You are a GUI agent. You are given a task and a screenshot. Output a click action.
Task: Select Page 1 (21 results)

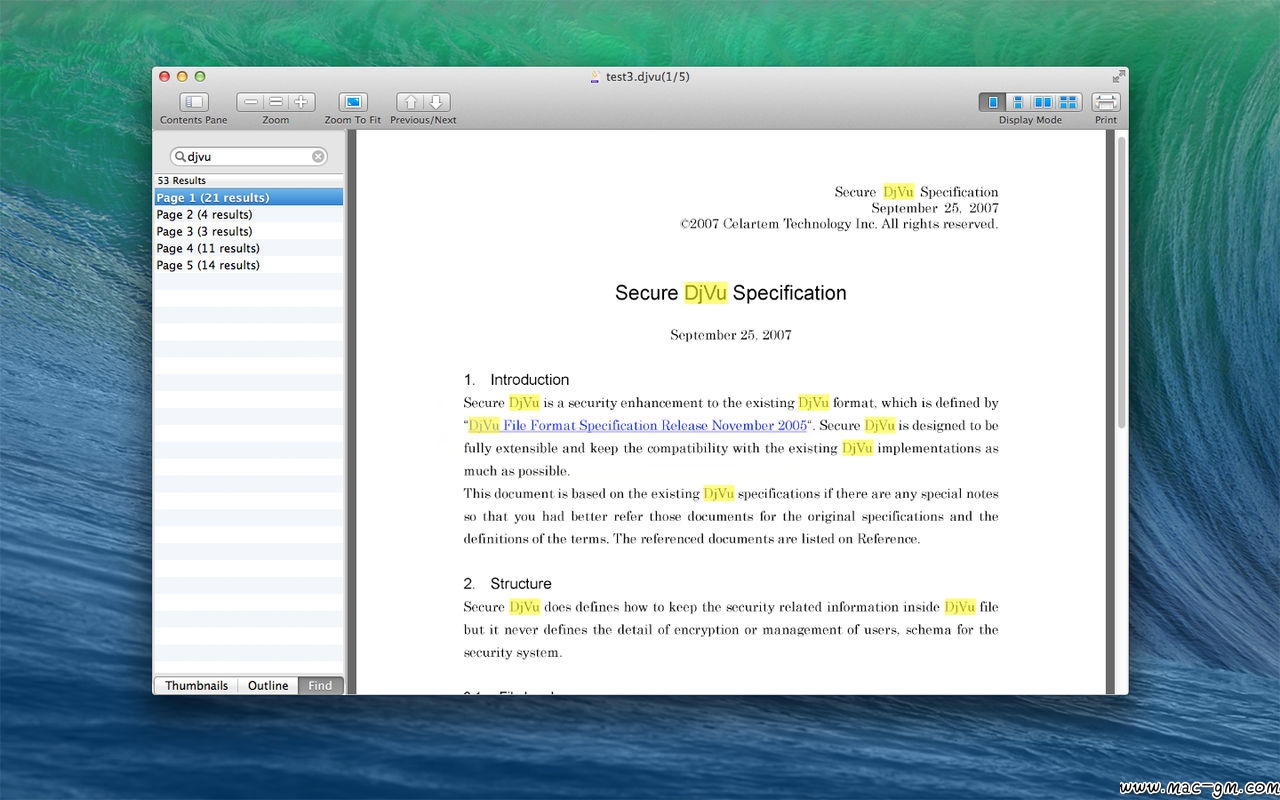point(248,197)
